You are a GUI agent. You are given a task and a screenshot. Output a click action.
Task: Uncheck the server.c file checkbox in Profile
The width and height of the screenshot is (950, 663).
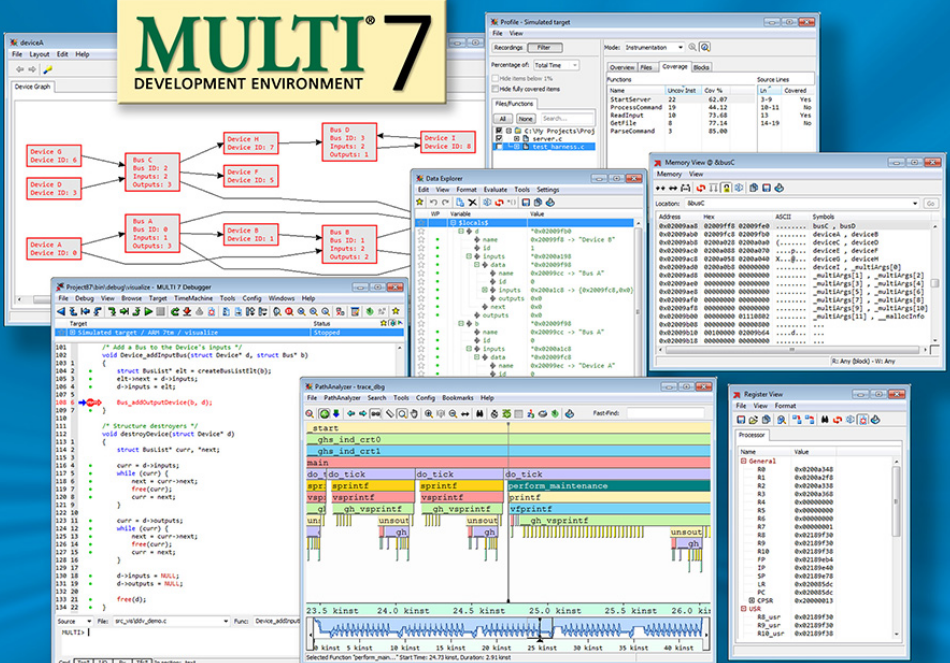(x=499, y=138)
